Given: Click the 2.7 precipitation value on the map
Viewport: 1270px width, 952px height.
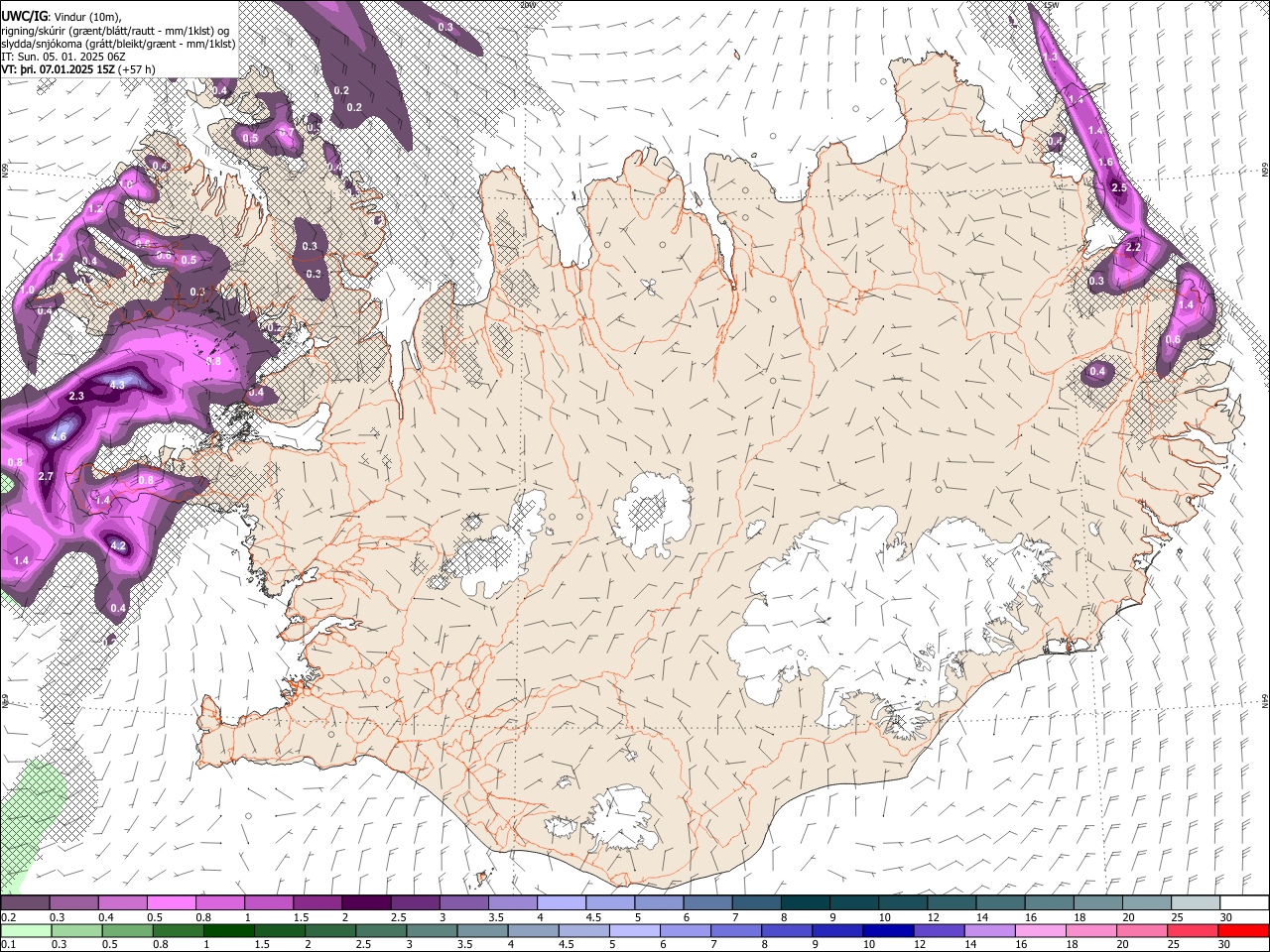Looking at the screenshot, I should click(x=46, y=476).
